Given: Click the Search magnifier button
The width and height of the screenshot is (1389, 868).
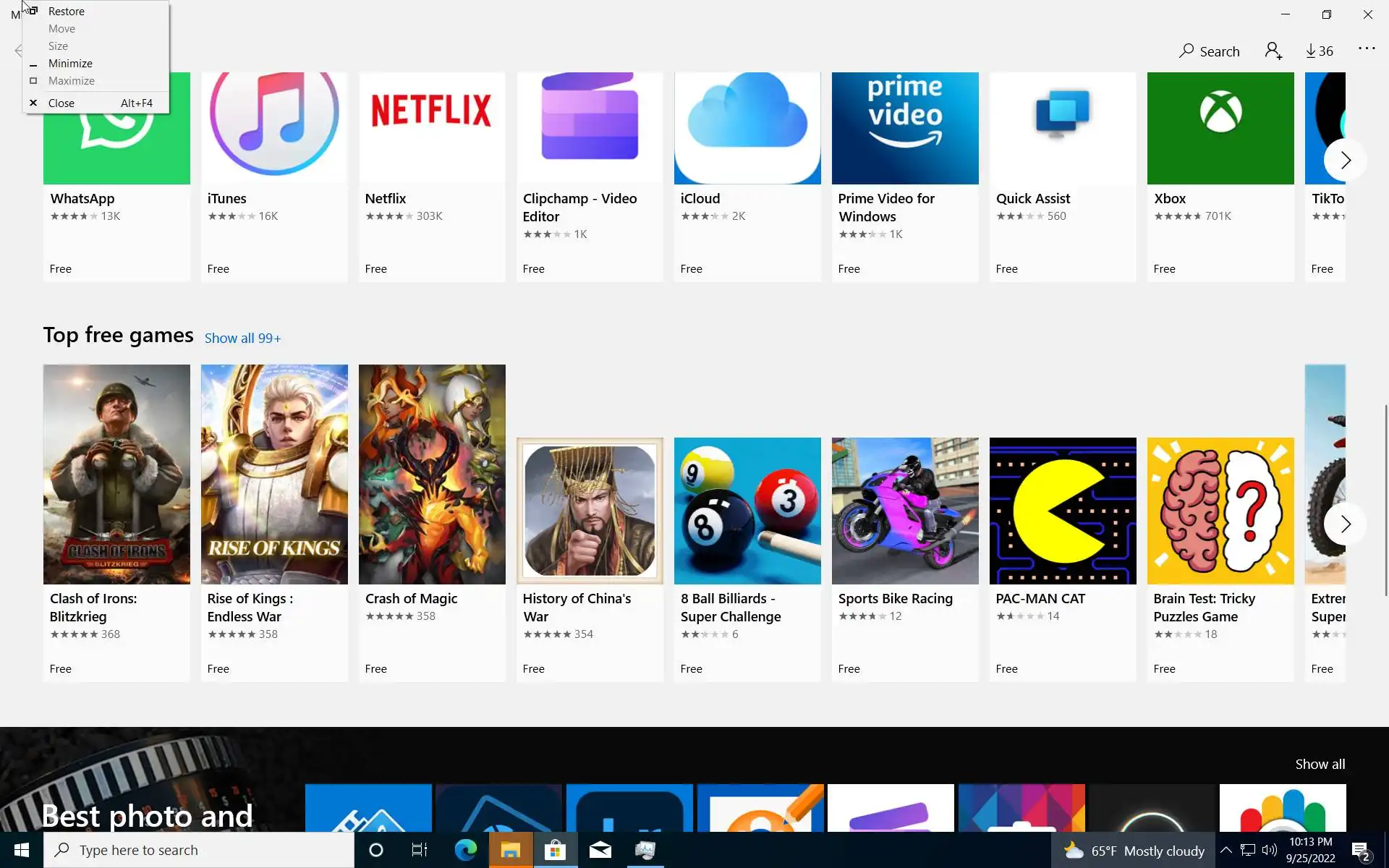Looking at the screenshot, I should pyautogui.click(x=1209, y=51).
